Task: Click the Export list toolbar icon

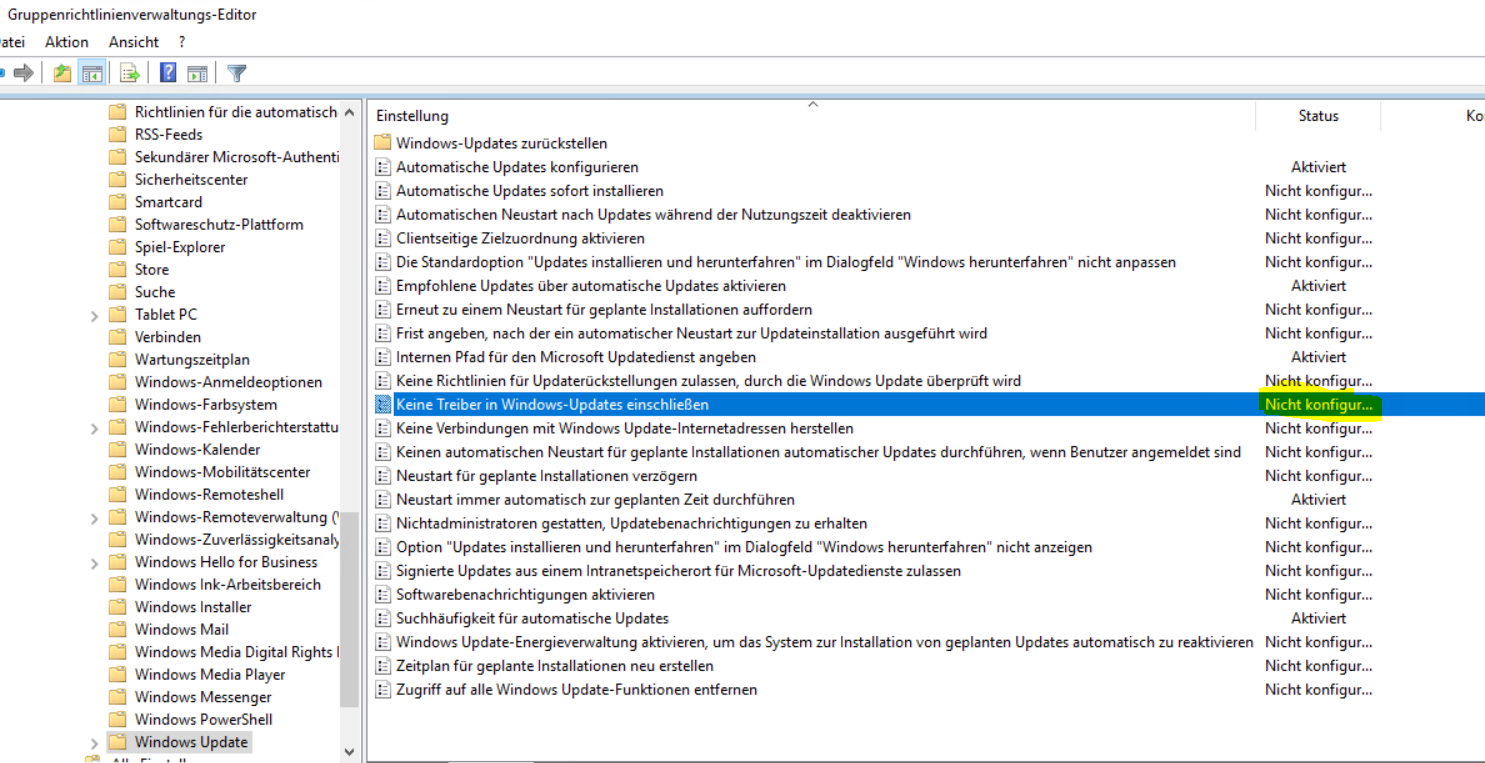Action: pos(130,73)
